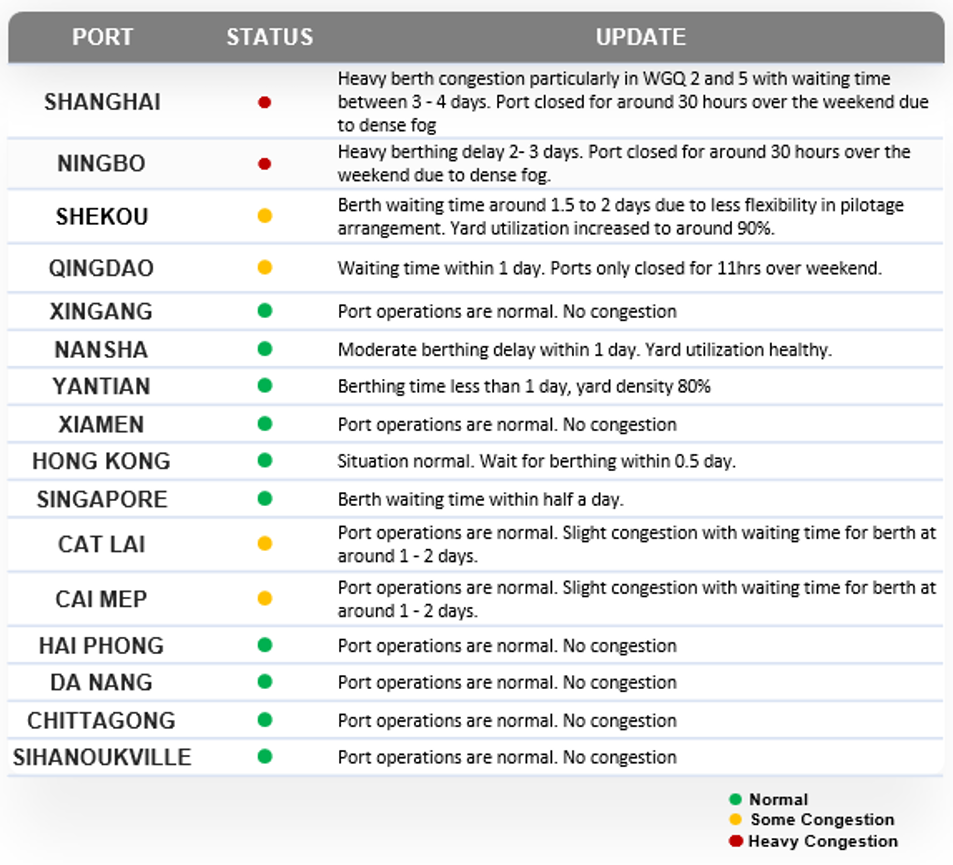Click Ningbo's red heavy congestion indicator

click(x=264, y=164)
